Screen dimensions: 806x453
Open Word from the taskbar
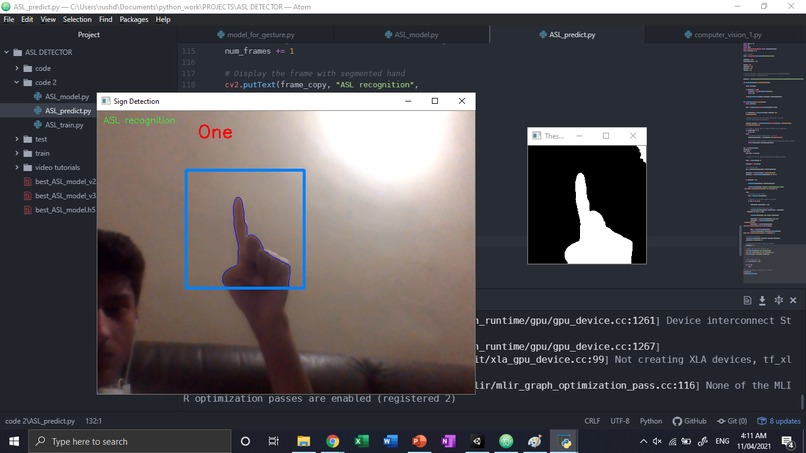click(390, 441)
